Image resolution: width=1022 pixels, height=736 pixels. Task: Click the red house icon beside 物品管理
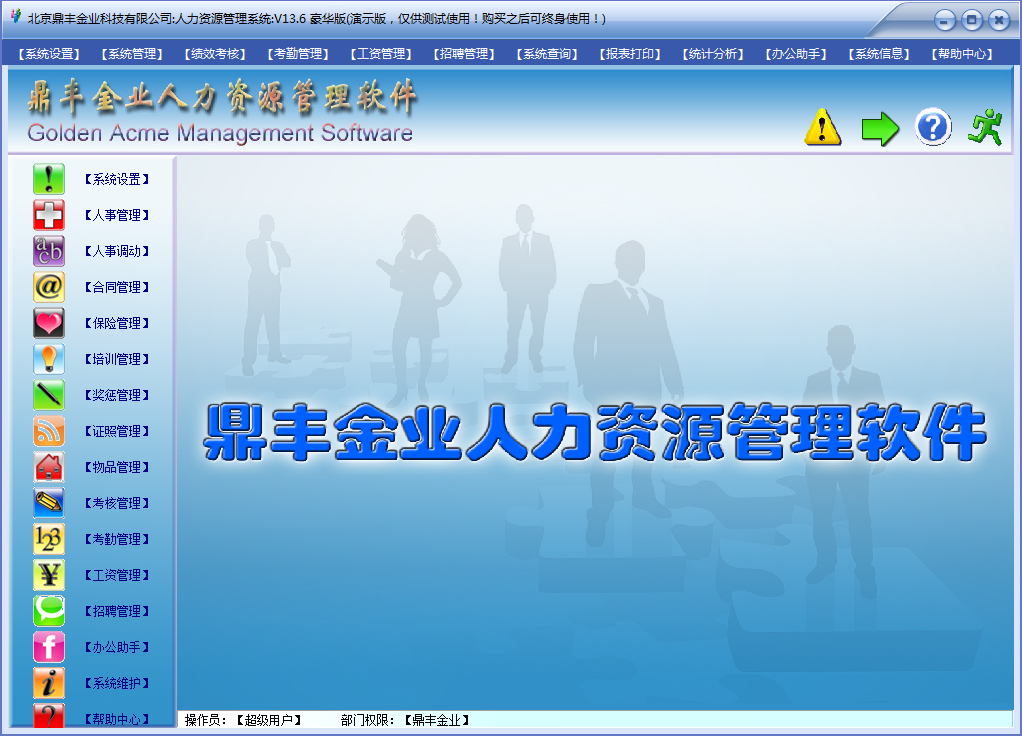click(49, 467)
